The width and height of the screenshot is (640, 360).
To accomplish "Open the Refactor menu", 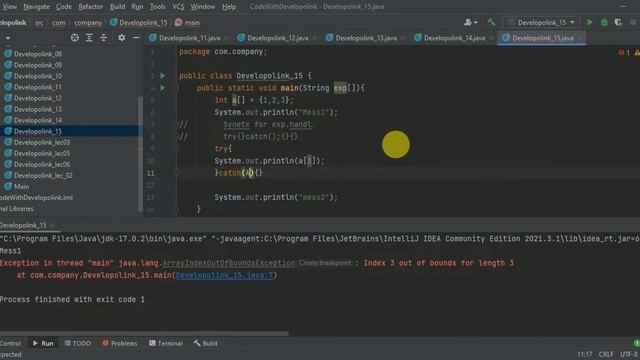I will tap(91, 7).
